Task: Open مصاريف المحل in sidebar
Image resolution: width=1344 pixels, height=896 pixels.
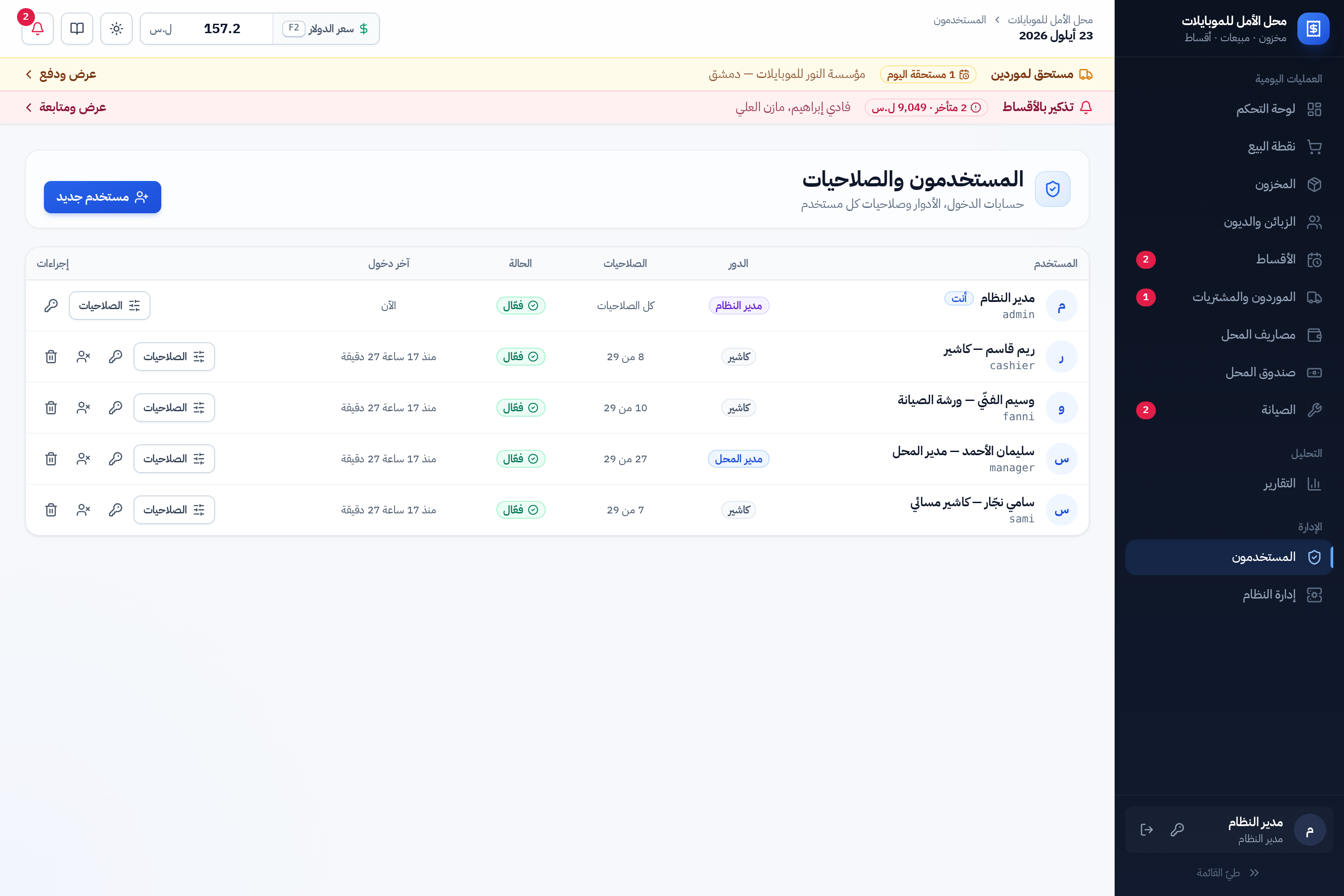Action: (x=1229, y=335)
